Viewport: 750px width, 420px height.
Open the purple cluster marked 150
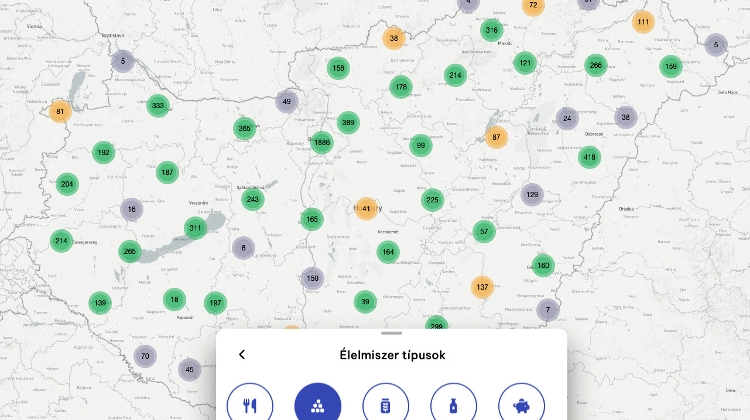313,278
